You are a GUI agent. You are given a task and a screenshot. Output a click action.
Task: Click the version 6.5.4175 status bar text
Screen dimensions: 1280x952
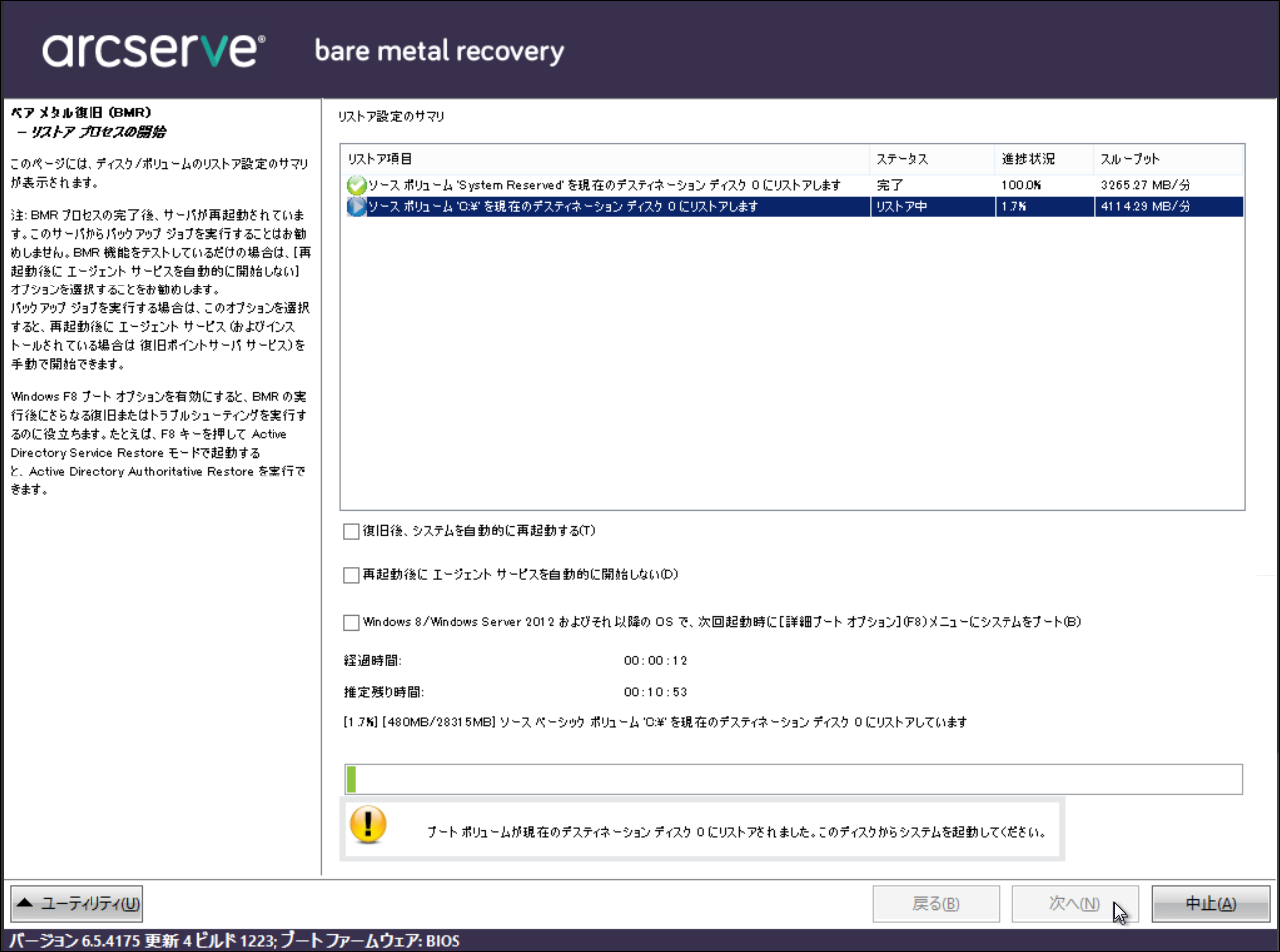pyautogui.click(x=235, y=941)
